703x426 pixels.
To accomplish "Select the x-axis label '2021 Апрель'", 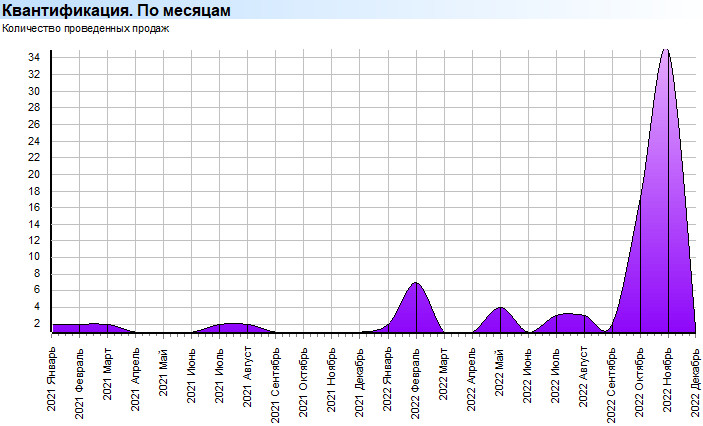I will [x=135, y=379].
